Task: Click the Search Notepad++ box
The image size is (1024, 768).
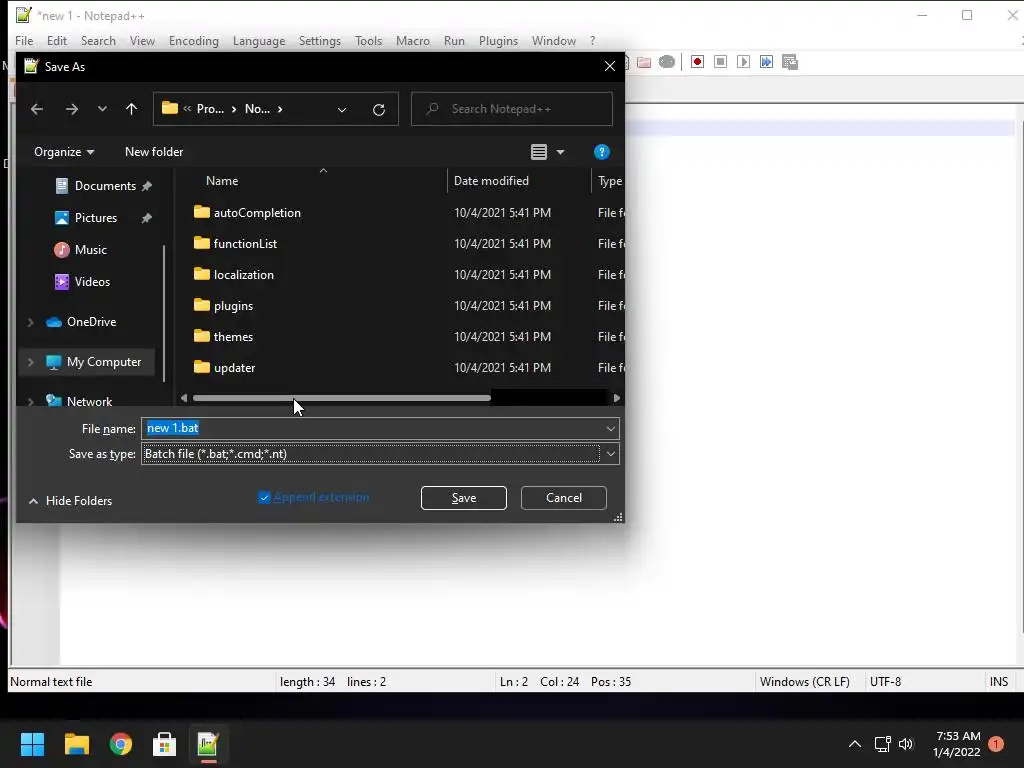Action: coord(512,109)
